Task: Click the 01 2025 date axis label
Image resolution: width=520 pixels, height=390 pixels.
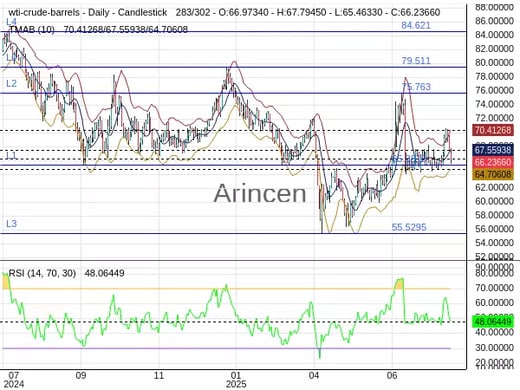Action: (236, 380)
